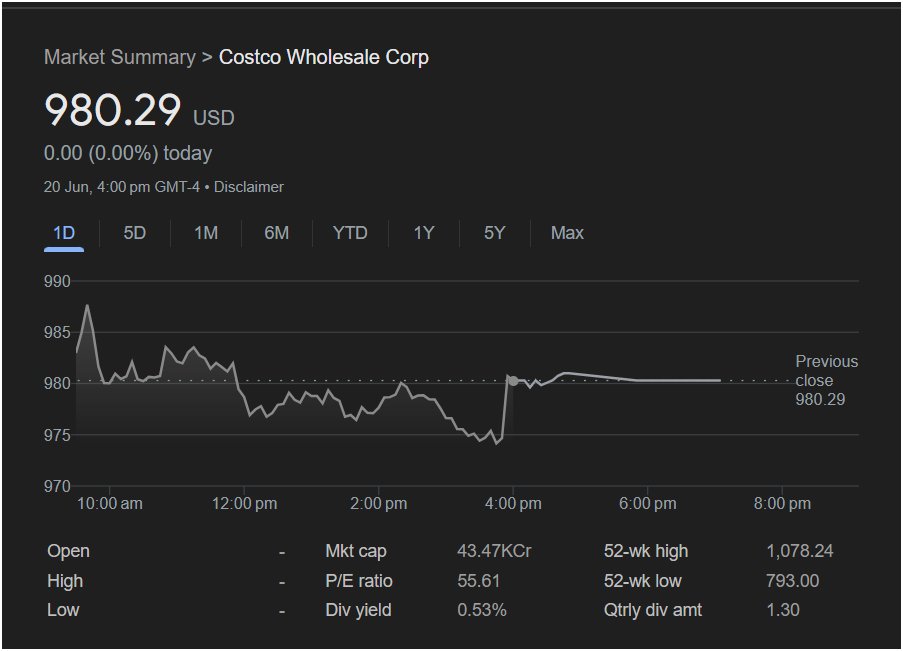This screenshot has height=651, width=903.
Task: Click the Costco Wholesale Corp title
Action: [324, 57]
